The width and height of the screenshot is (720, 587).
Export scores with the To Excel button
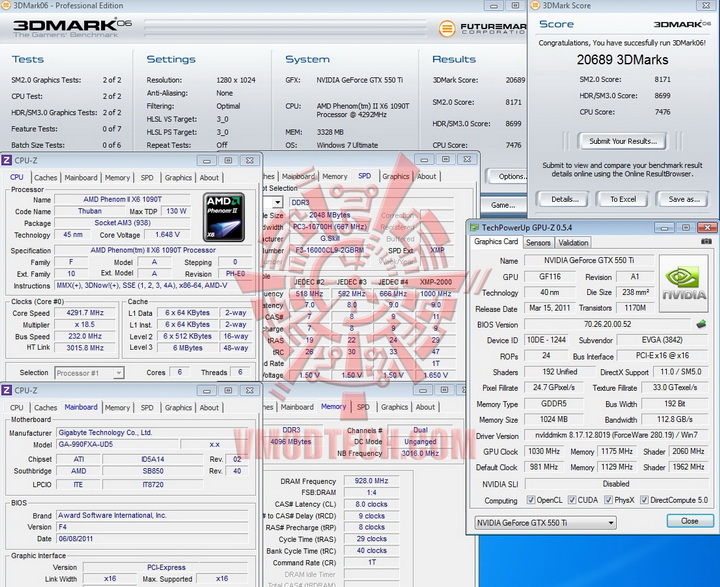pos(622,199)
